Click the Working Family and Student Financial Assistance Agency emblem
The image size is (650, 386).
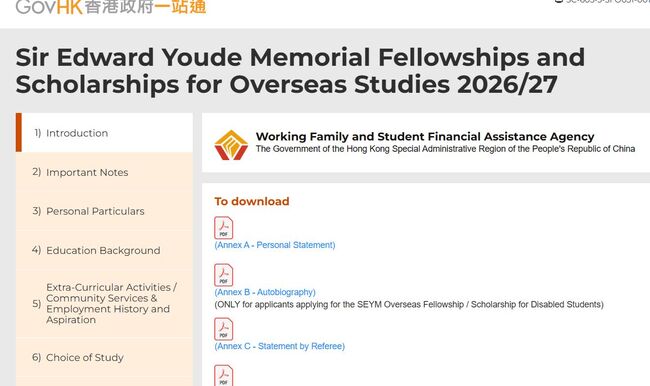point(231,145)
